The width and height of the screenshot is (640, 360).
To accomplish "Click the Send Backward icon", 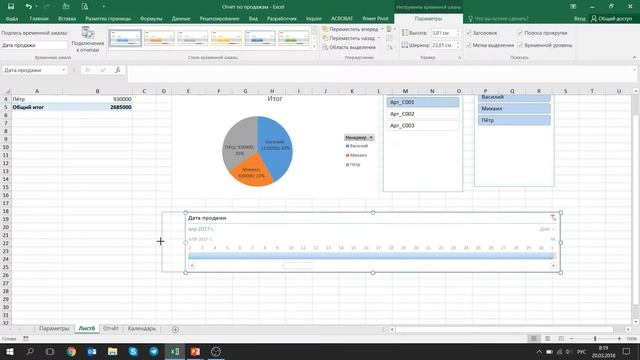I will (325, 38).
